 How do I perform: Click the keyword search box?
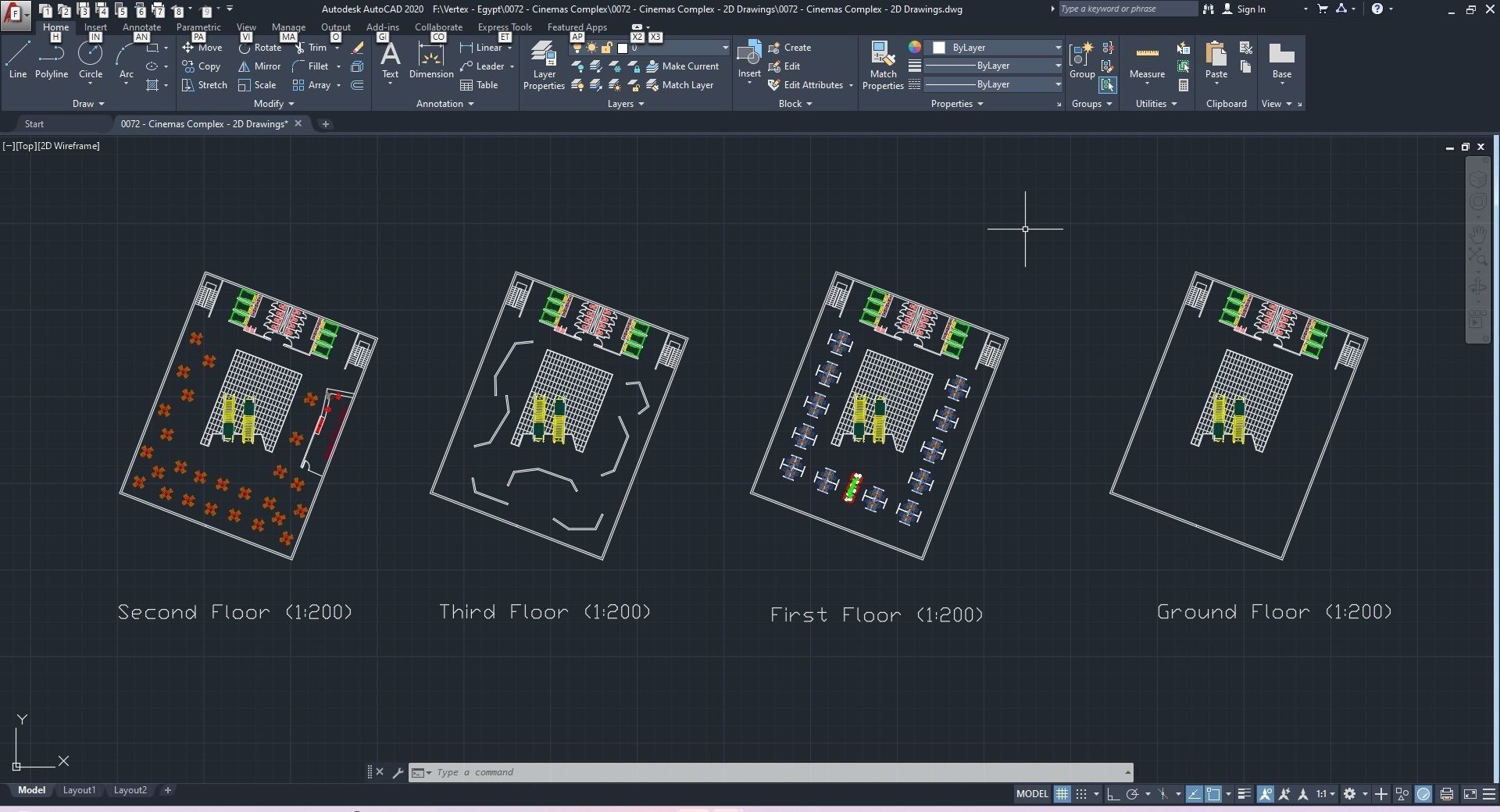1127,9
